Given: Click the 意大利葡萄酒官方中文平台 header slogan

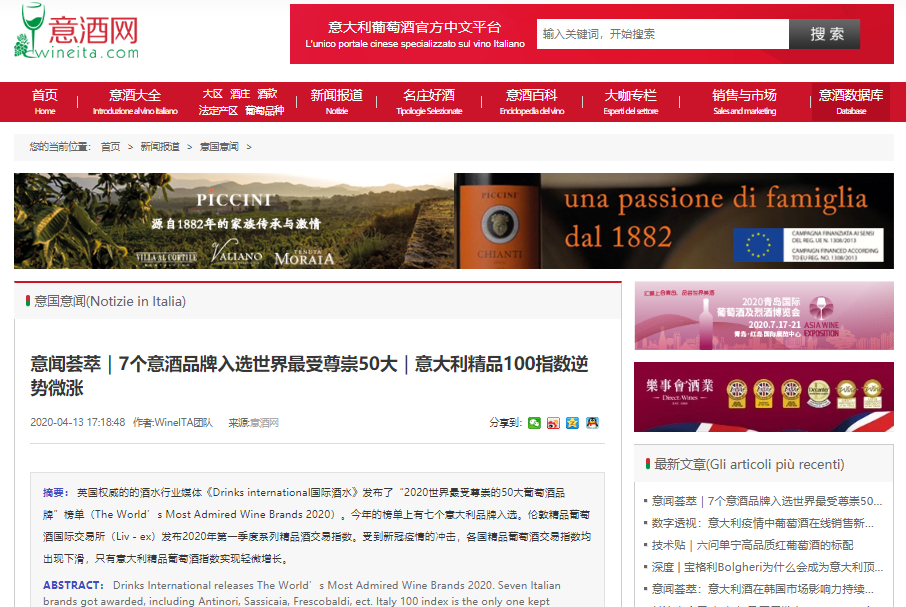Looking at the screenshot, I should coord(414,27).
